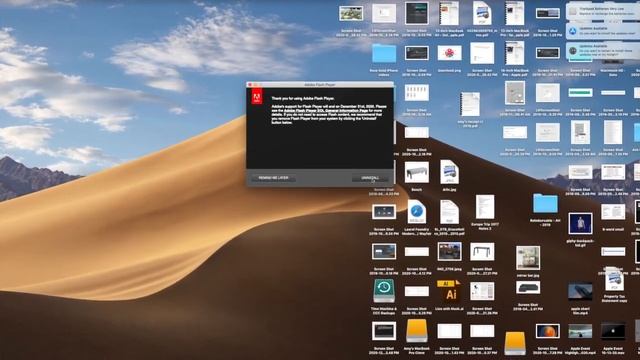Viewport: 640px width, 360px height.
Task: Select the B-word small document
Action: point(613,212)
